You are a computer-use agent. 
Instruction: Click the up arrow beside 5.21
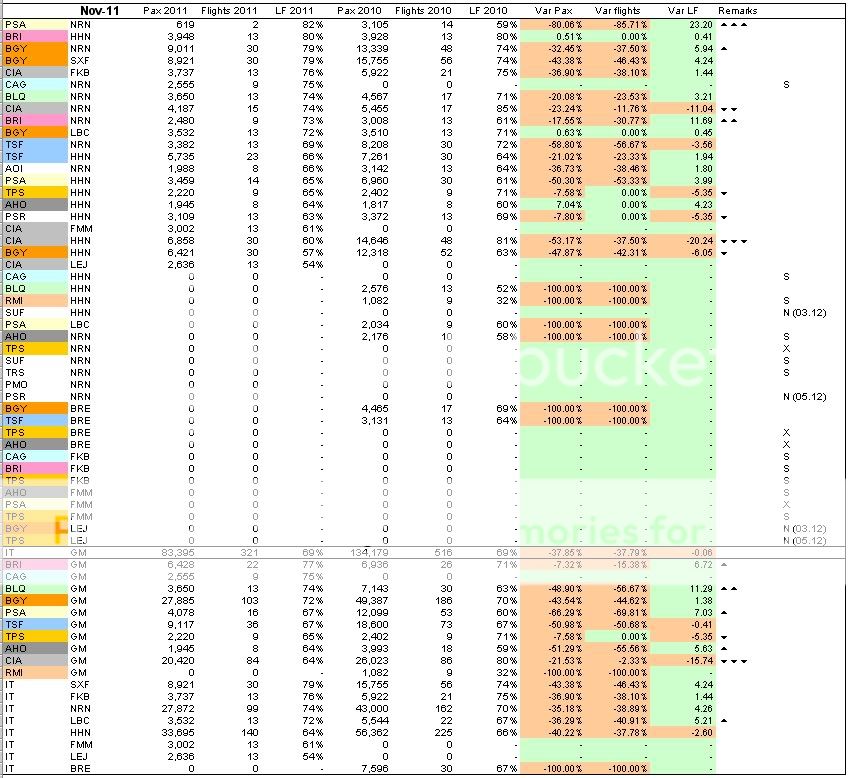click(724, 720)
